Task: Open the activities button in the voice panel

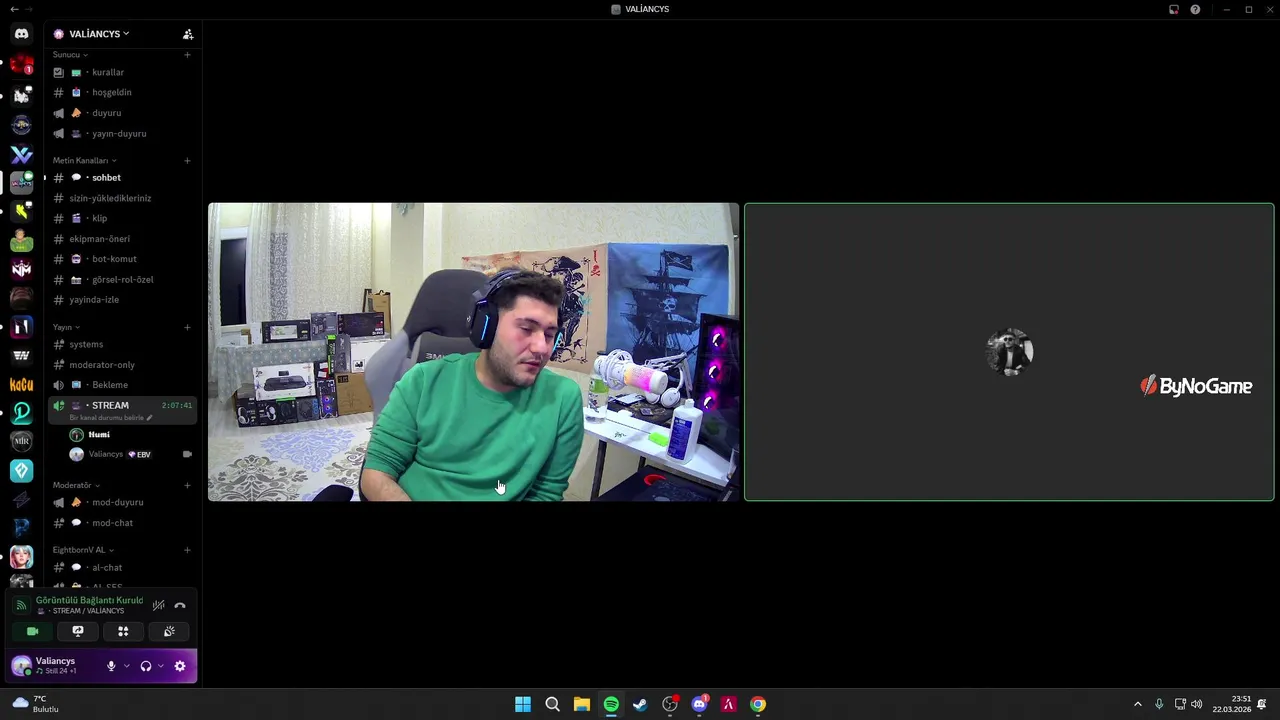Action: [123, 631]
